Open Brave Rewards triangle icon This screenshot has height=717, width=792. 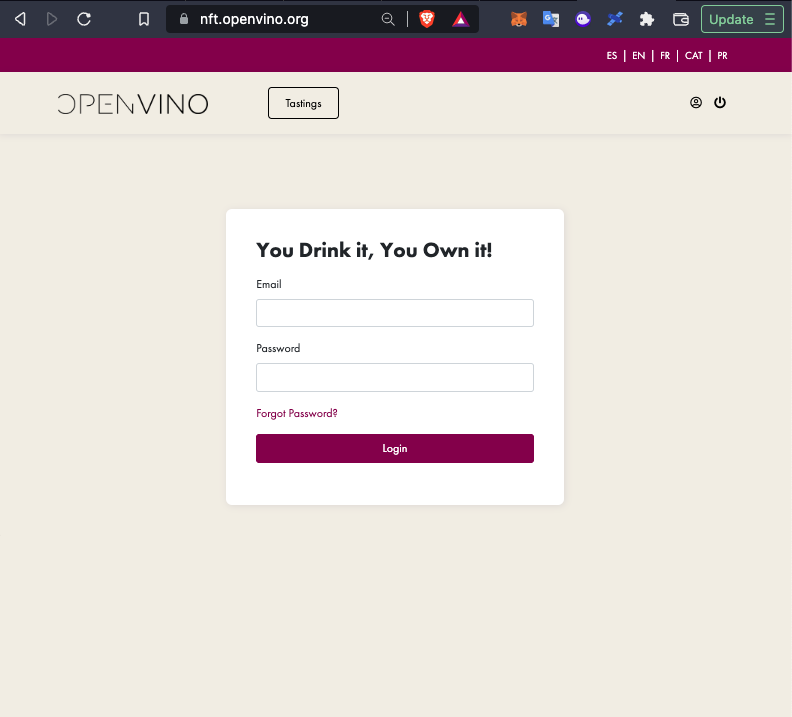[x=460, y=19]
